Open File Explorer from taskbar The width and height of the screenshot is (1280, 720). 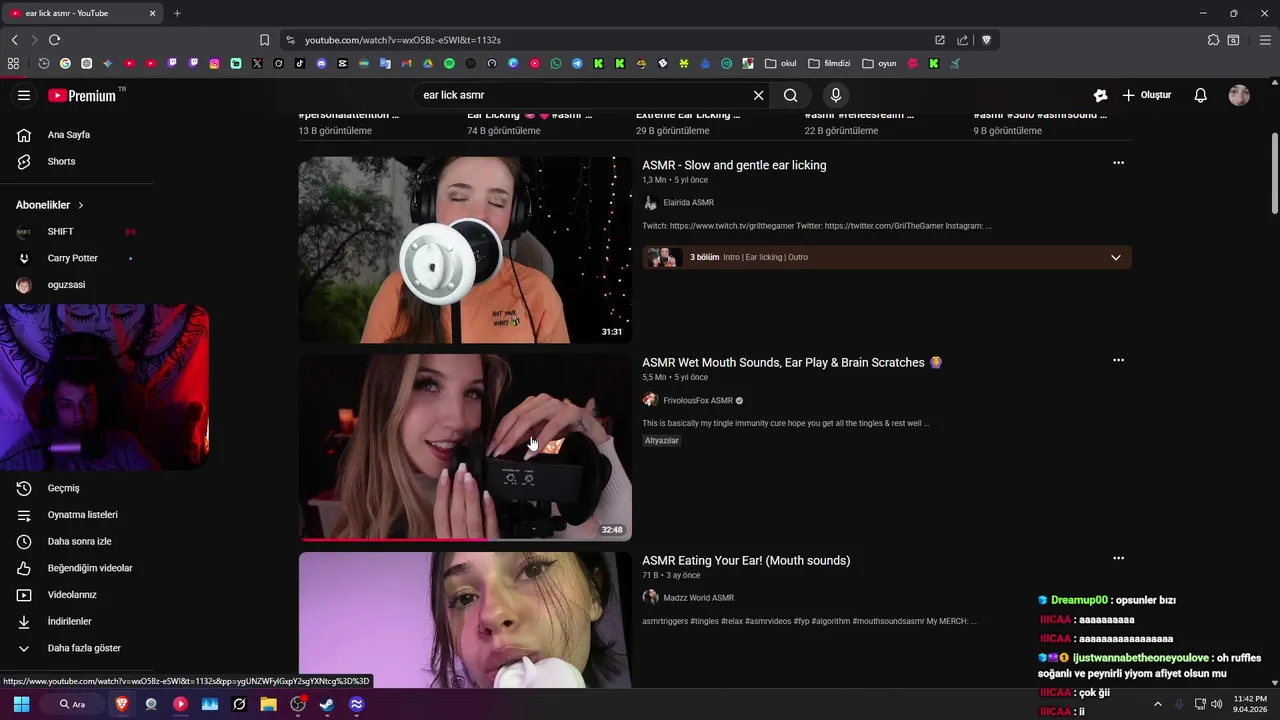pyautogui.click(x=268, y=704)
